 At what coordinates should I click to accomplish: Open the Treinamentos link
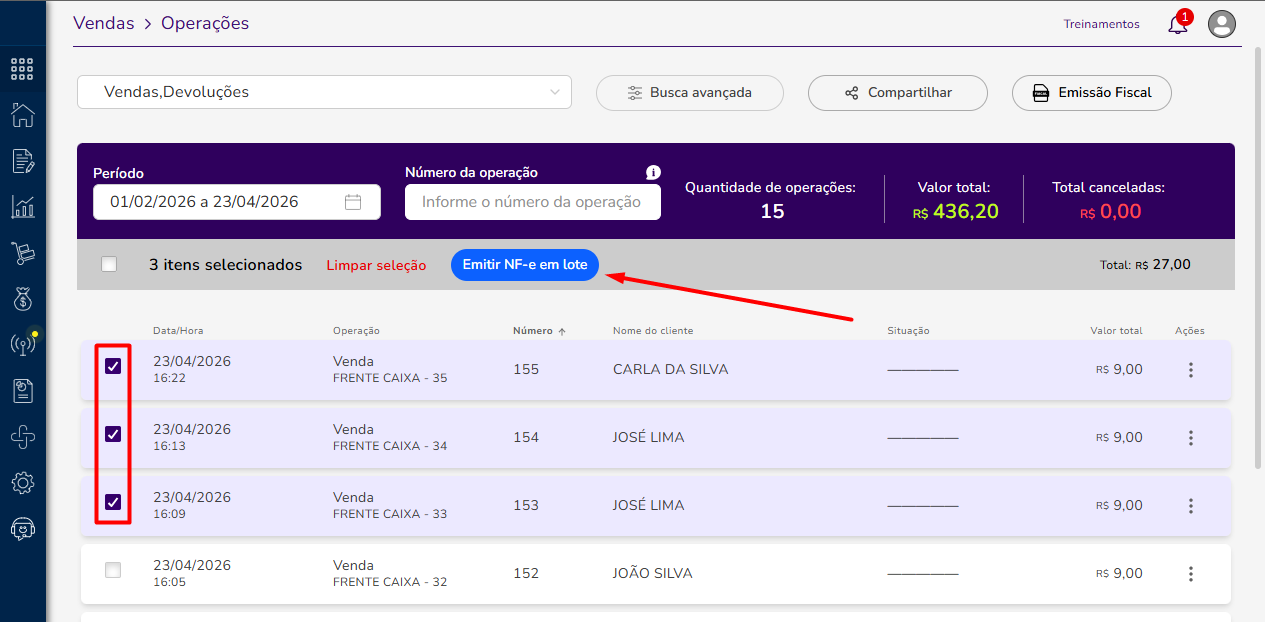(x=1101, y=24)
